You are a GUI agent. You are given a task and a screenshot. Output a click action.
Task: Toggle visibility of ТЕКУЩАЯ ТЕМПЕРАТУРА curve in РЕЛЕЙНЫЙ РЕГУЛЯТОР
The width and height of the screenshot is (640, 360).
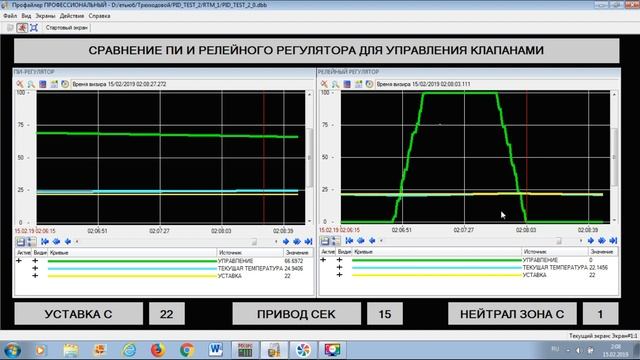(339, 267)
